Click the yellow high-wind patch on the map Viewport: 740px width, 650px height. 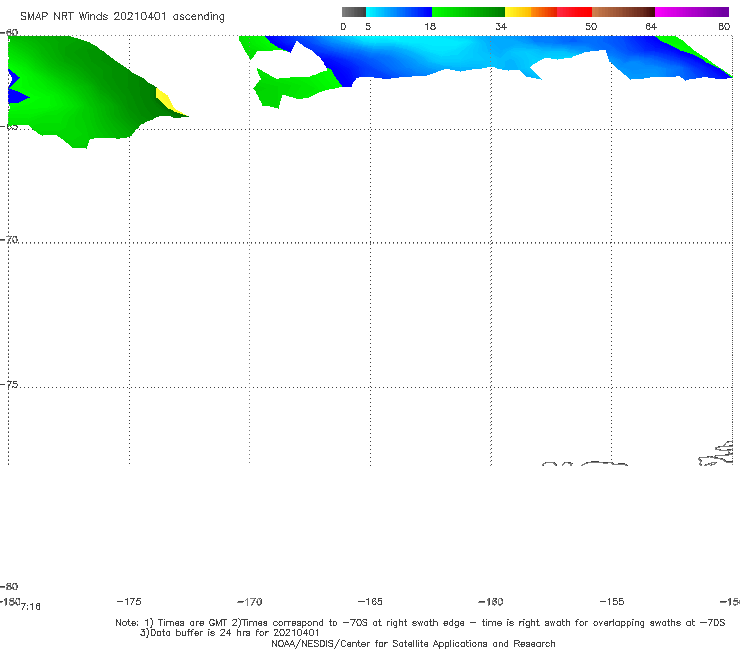click(x=166, y=101)
